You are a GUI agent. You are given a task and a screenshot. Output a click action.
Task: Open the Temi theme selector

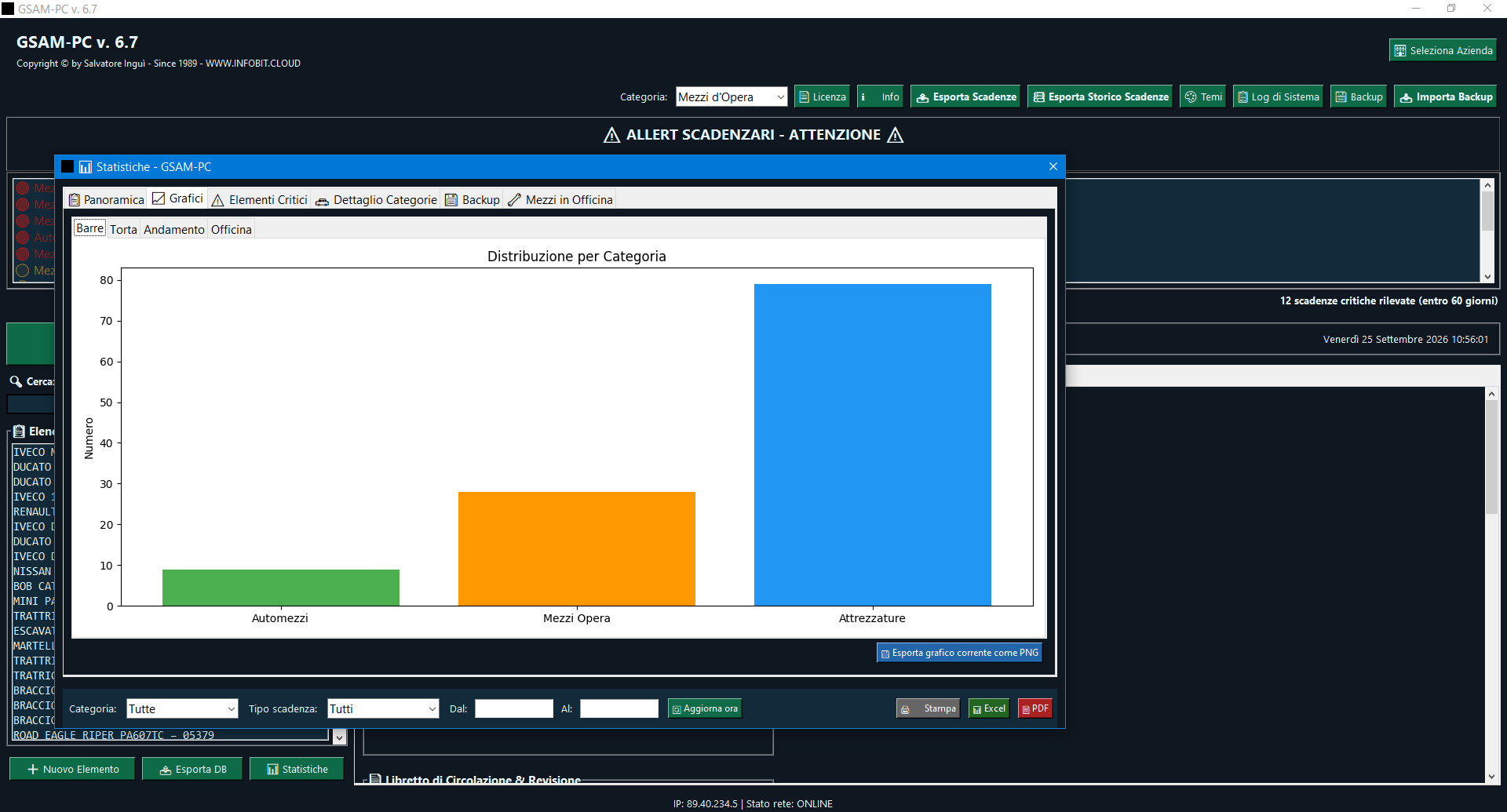1202,96
